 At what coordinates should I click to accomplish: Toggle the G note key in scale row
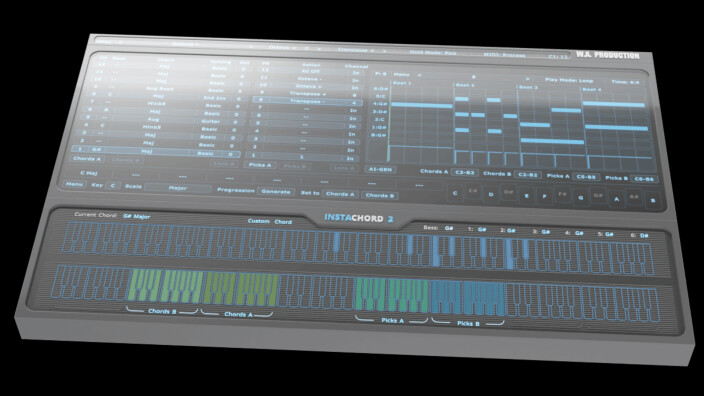click(x=581, y=198)
